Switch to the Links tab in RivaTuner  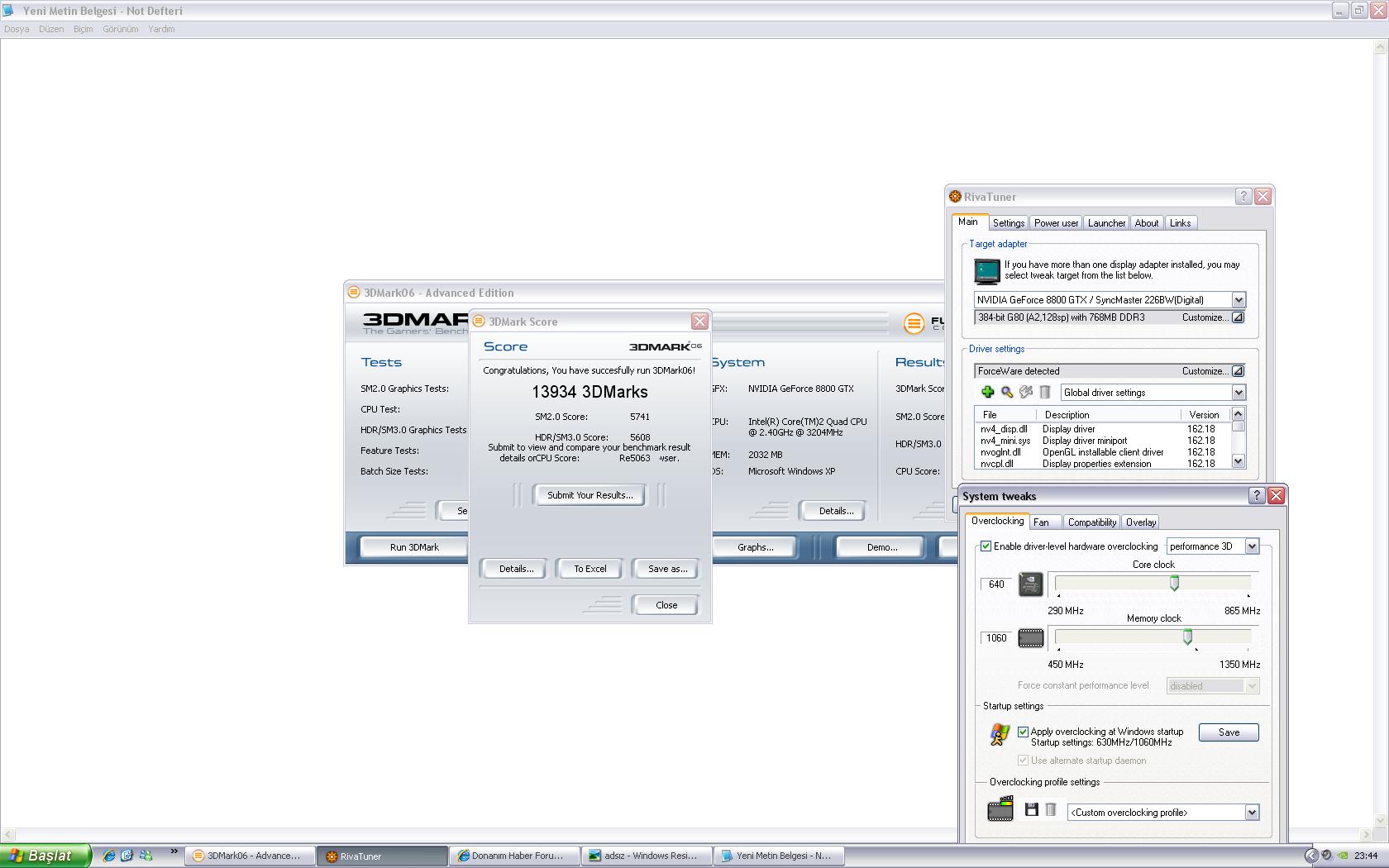coord(1181,223)
